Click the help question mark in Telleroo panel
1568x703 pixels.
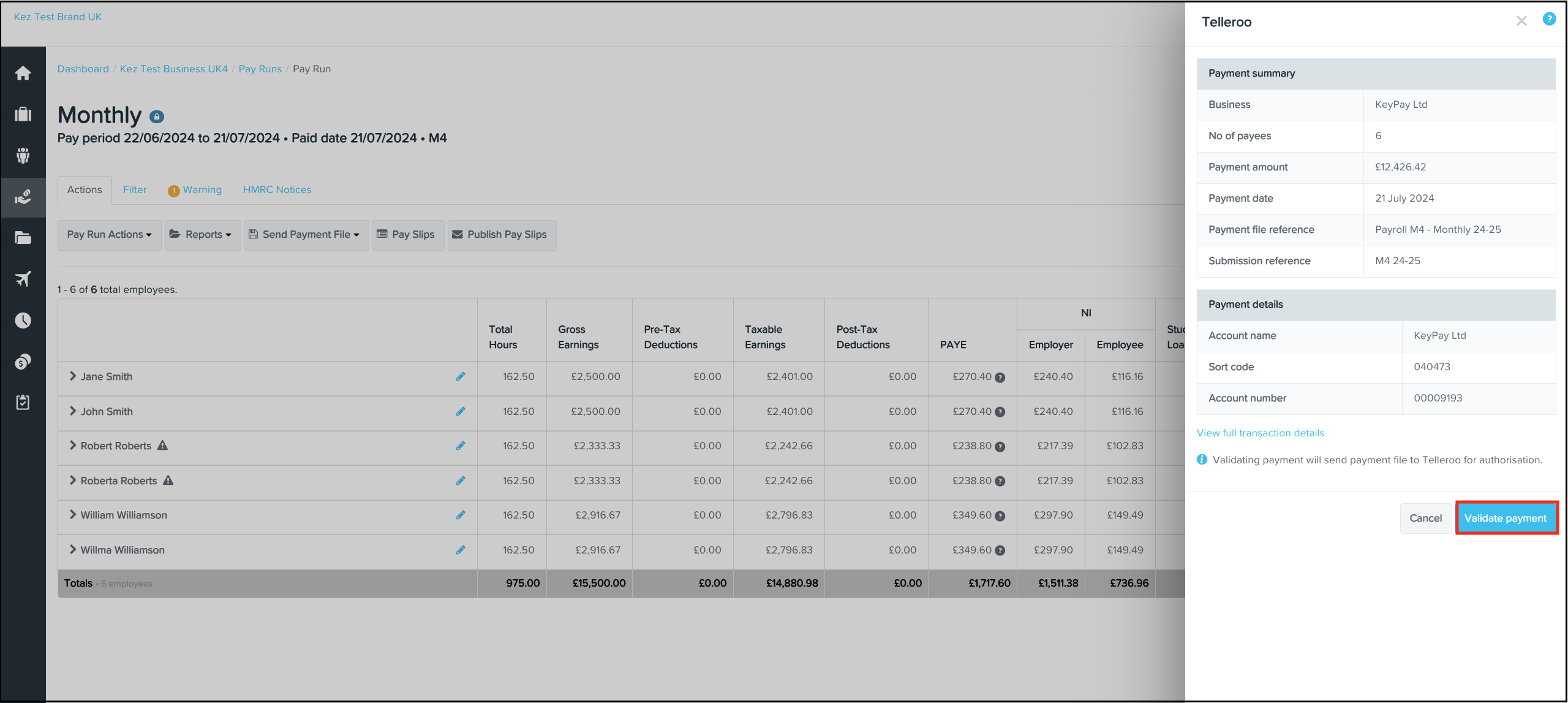point(1549,20)
